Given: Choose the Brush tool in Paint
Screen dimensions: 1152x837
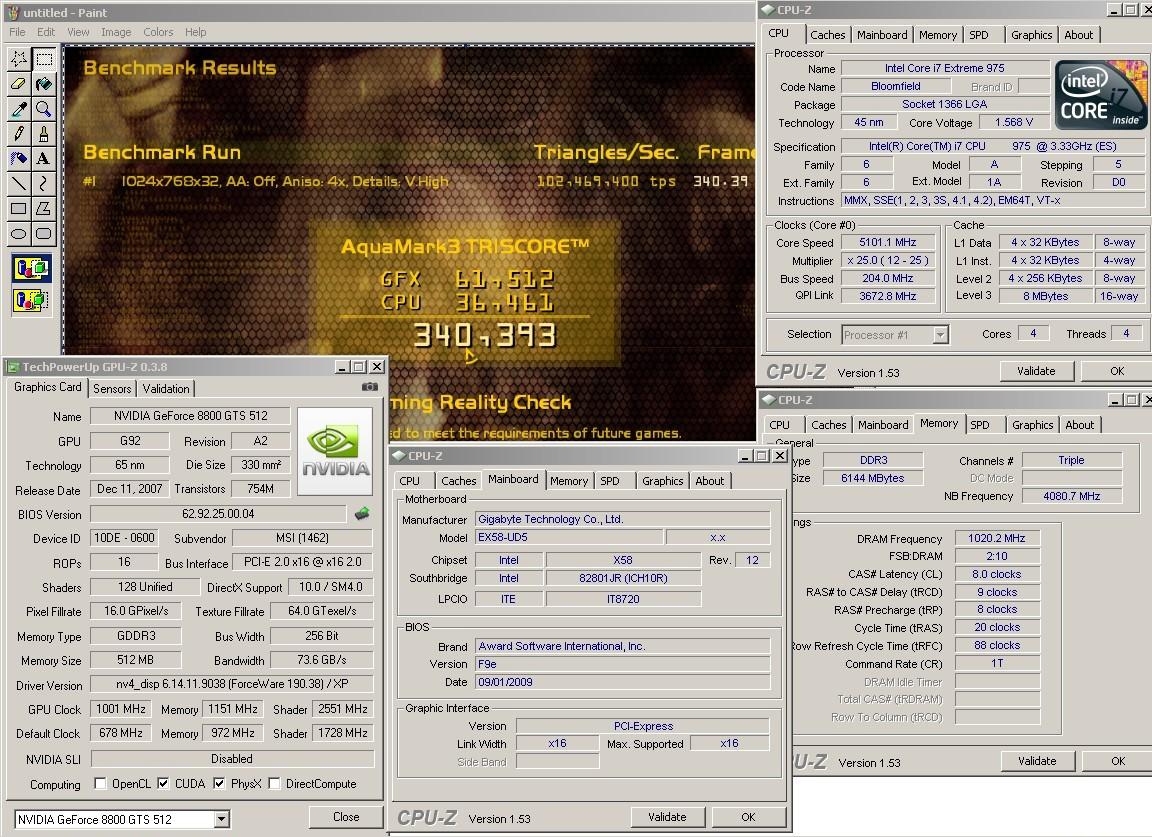Looking at the screenshot, I should (44, 134).
